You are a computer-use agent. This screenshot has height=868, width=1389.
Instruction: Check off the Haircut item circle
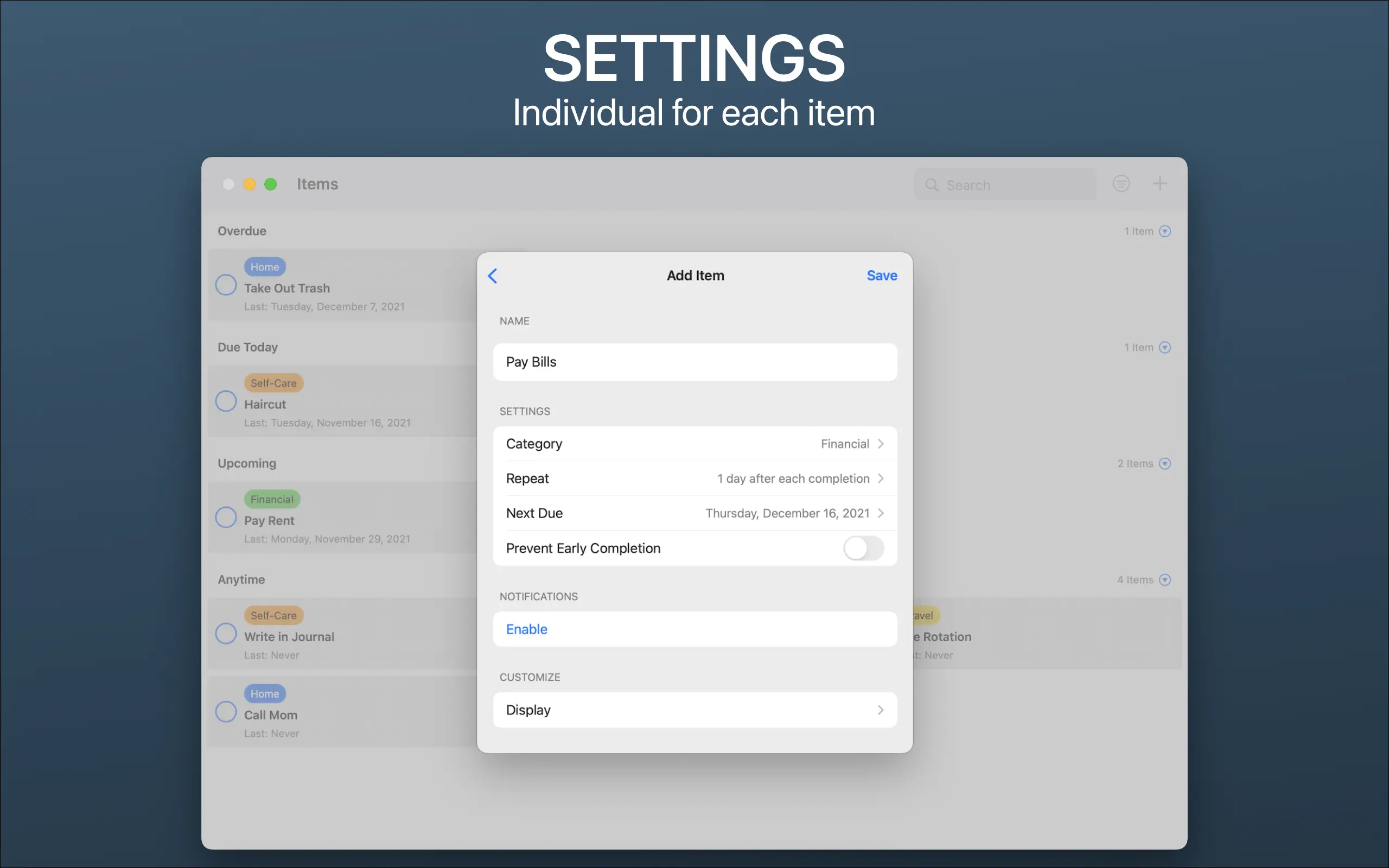point(226,401)
